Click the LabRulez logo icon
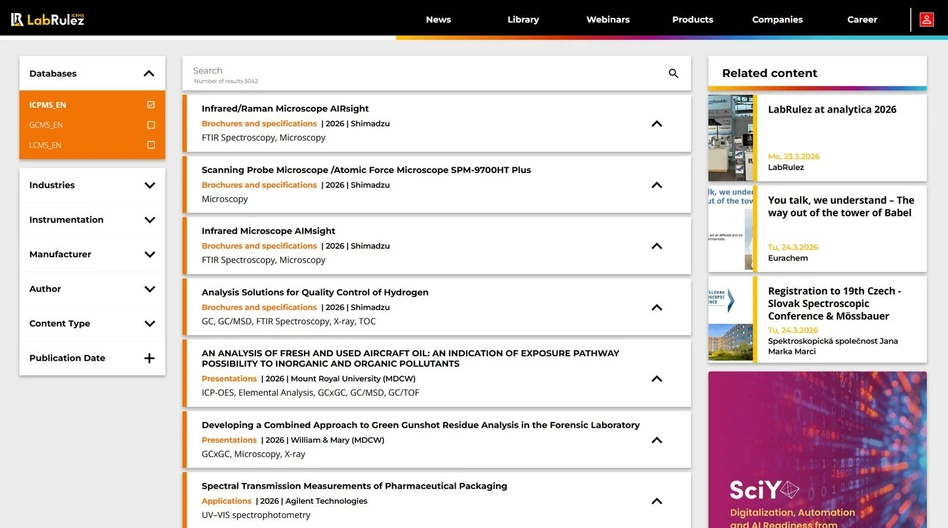The height and width of the screenshot is (528, 948). click(17, 19)
